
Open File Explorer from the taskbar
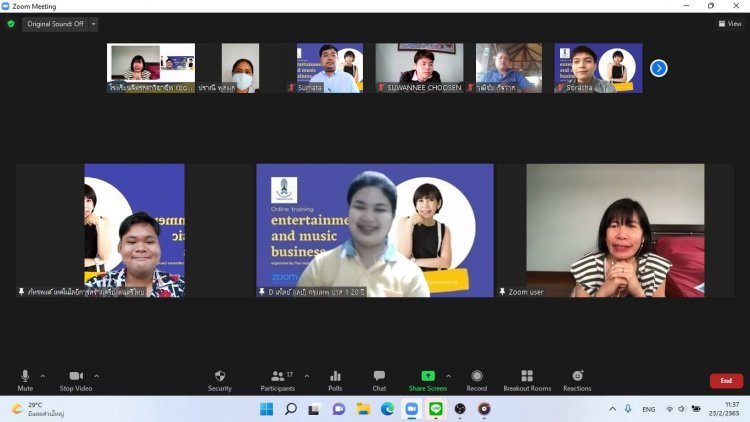click(363, 409)
